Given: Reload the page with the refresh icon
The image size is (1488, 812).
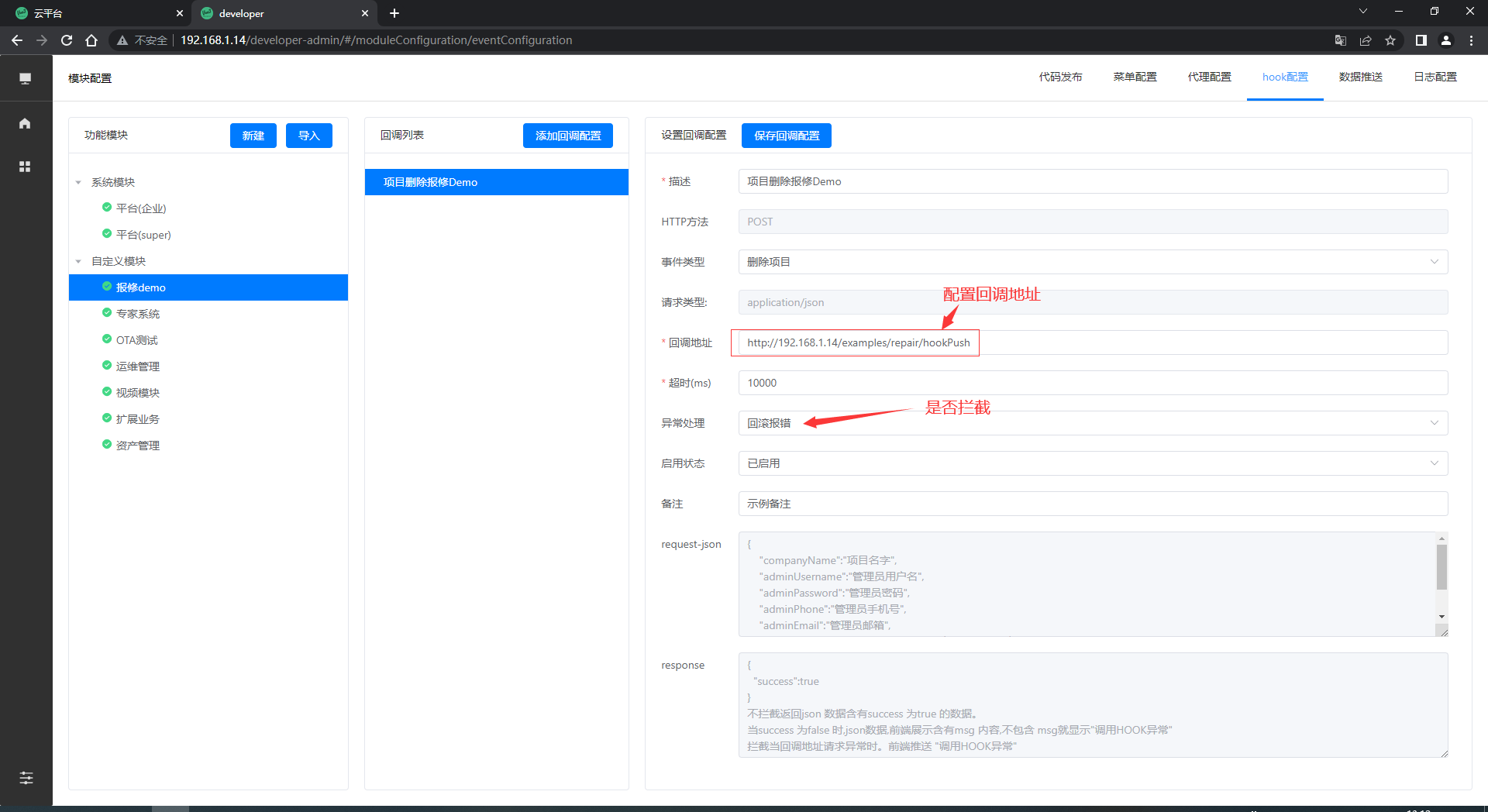Looking at the screenshot, I should 67,40.
